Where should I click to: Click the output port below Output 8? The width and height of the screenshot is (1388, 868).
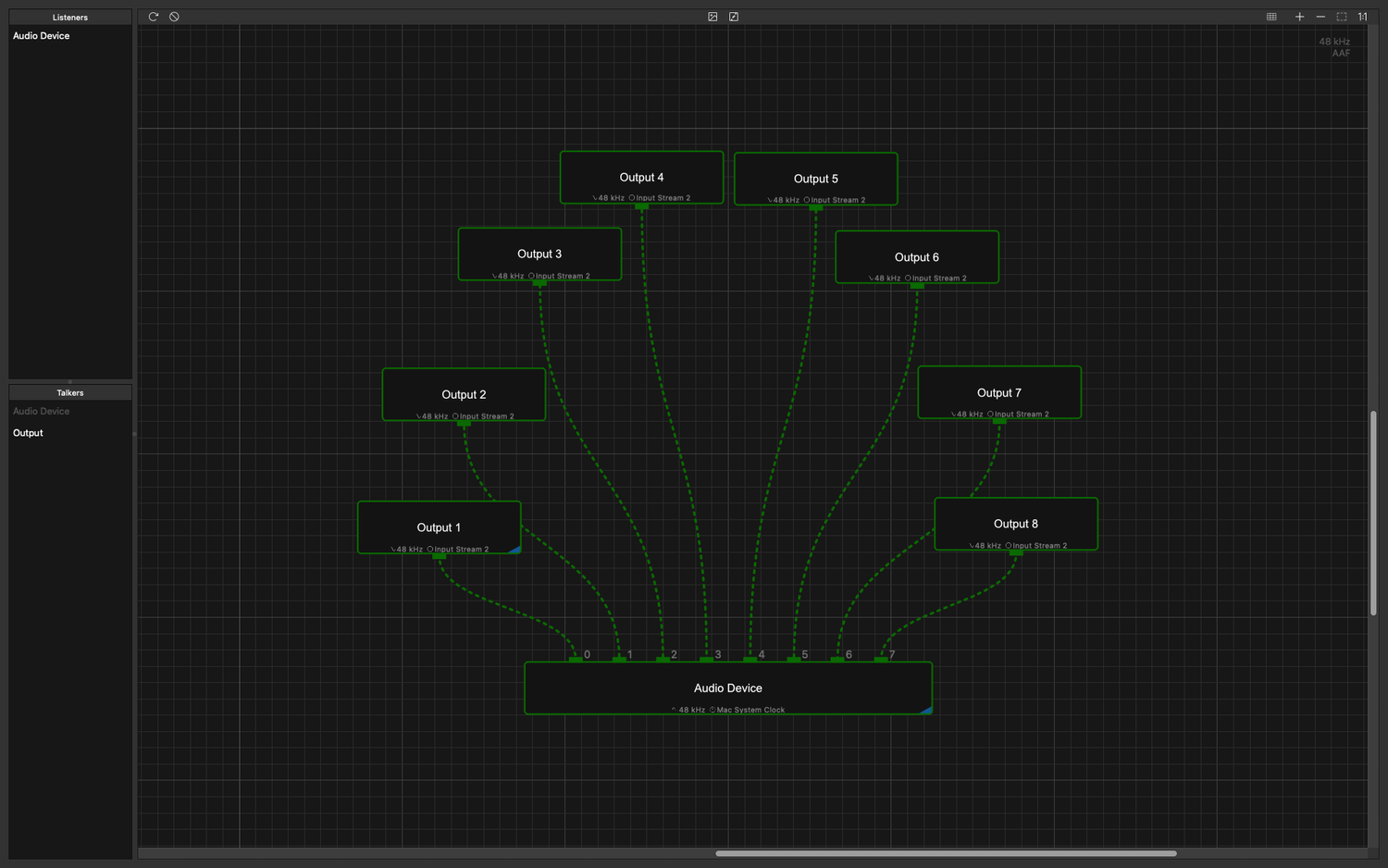point(1016,553)
